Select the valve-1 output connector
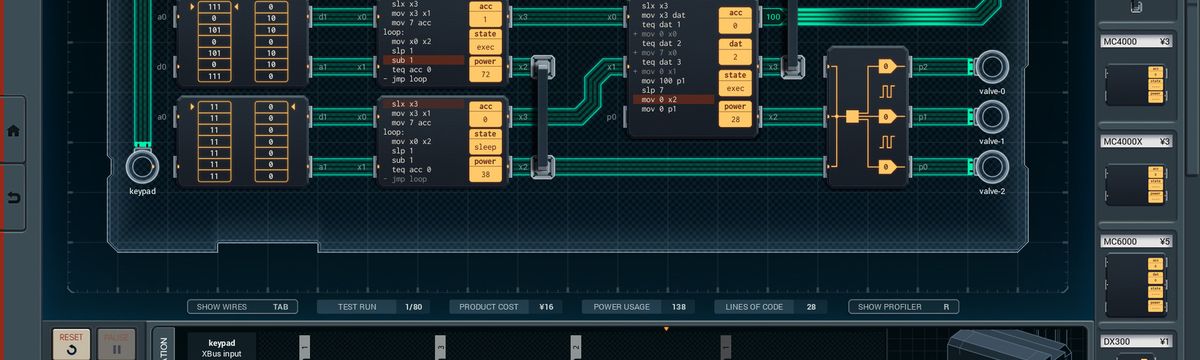The width and height of the screenshot is (1200, 360). (x=991, y=117)
